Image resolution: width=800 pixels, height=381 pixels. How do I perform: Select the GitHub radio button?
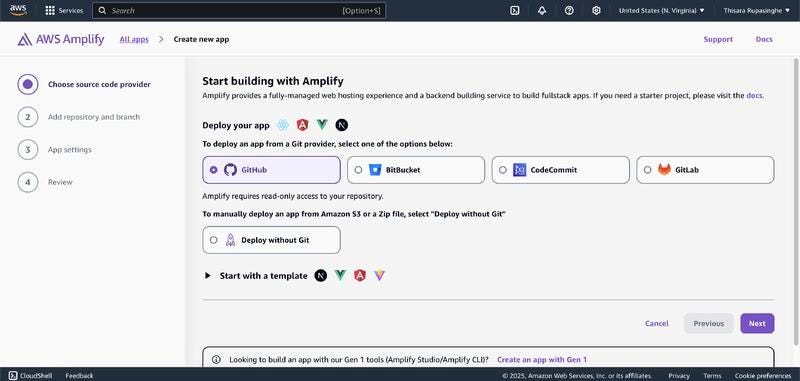[213, 170]
